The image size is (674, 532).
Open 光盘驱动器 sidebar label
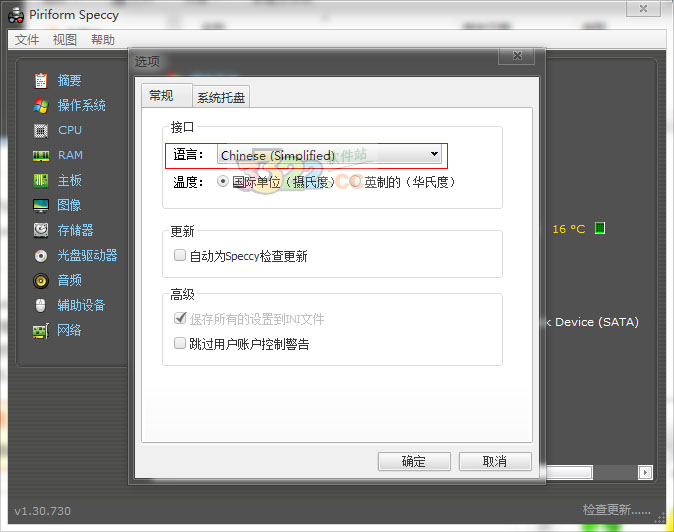pos(87,256)
